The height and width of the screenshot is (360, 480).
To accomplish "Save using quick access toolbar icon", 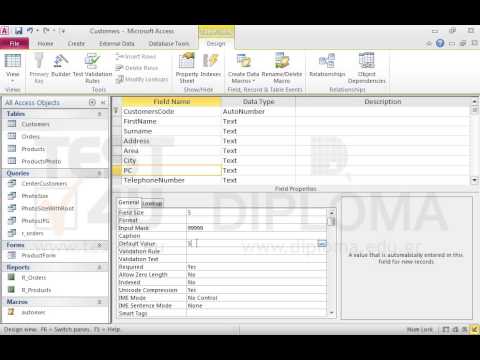I will [18, 31].
